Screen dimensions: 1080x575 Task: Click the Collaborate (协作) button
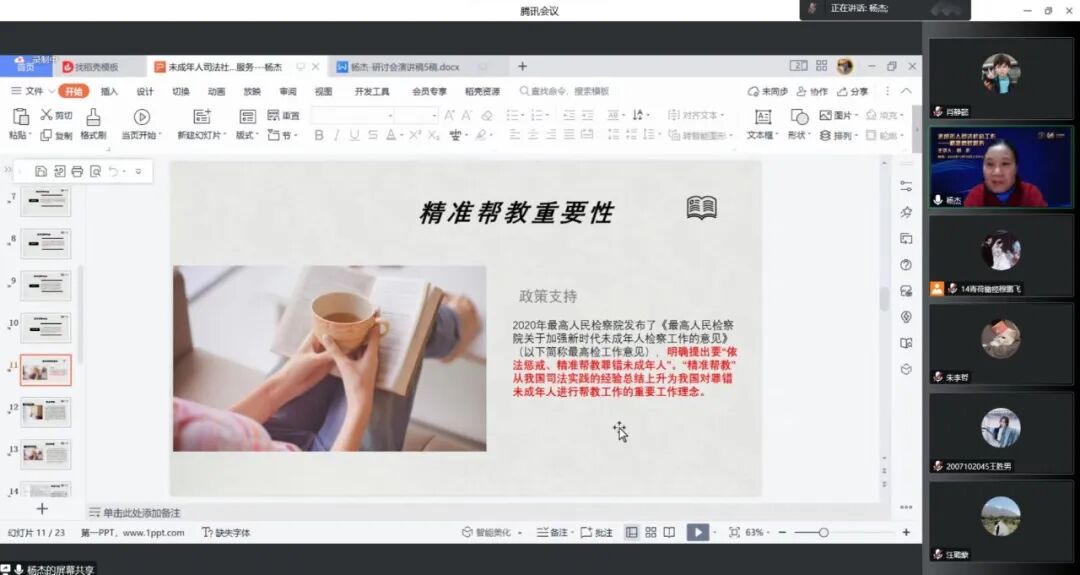(812, 91)
